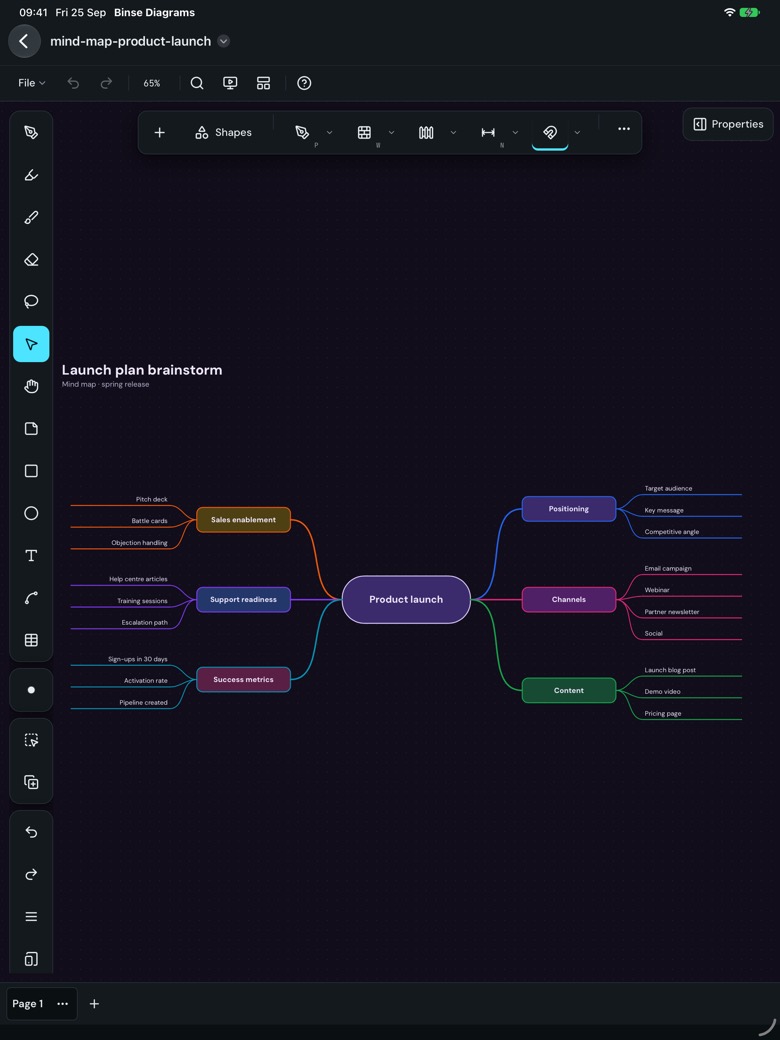Add a new page with plus button
This screenshot has height=1040, width=780.
pyautogui.click(x=94, y=1004)
